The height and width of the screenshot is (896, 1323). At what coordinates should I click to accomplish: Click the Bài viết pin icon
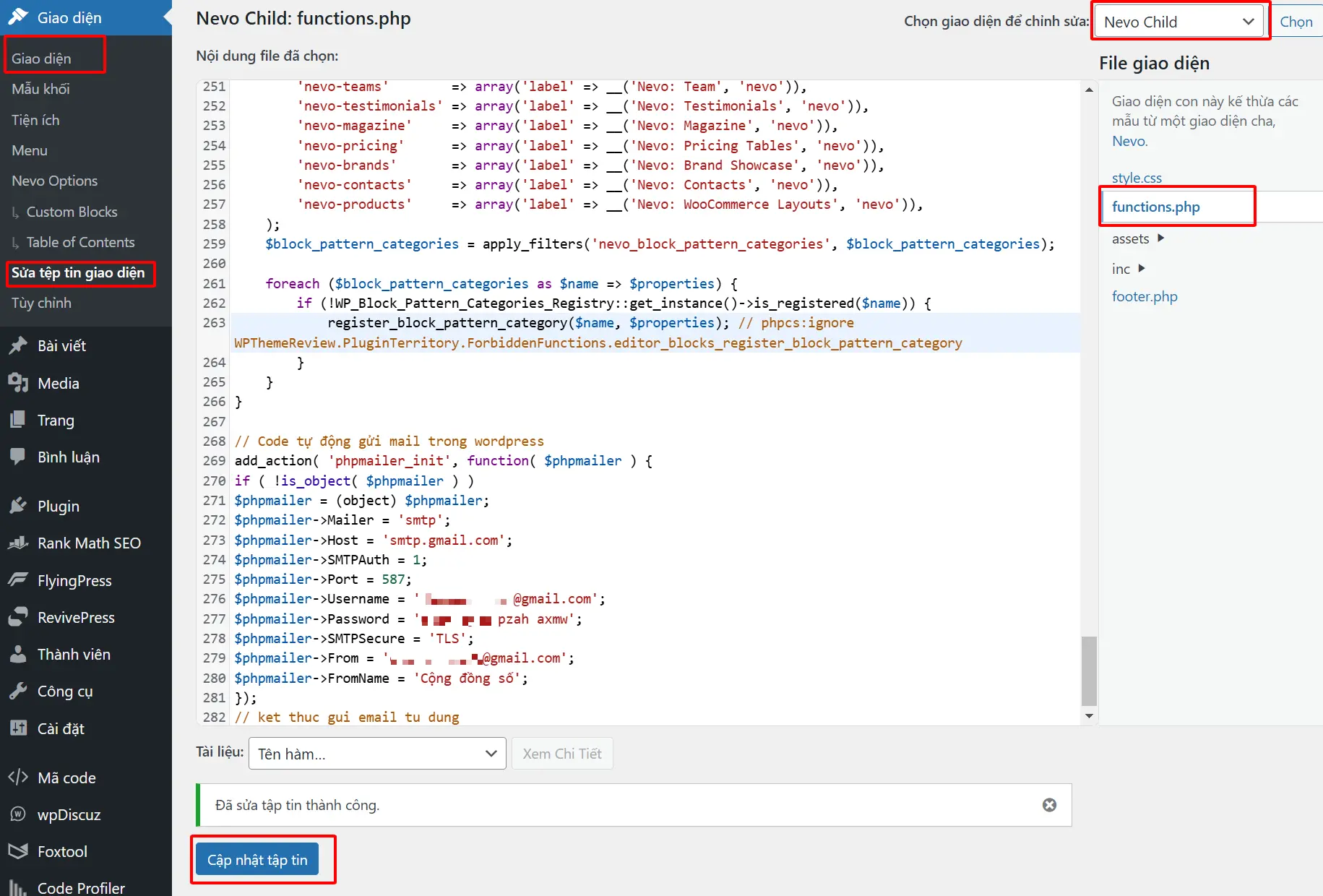pos(18,346)
